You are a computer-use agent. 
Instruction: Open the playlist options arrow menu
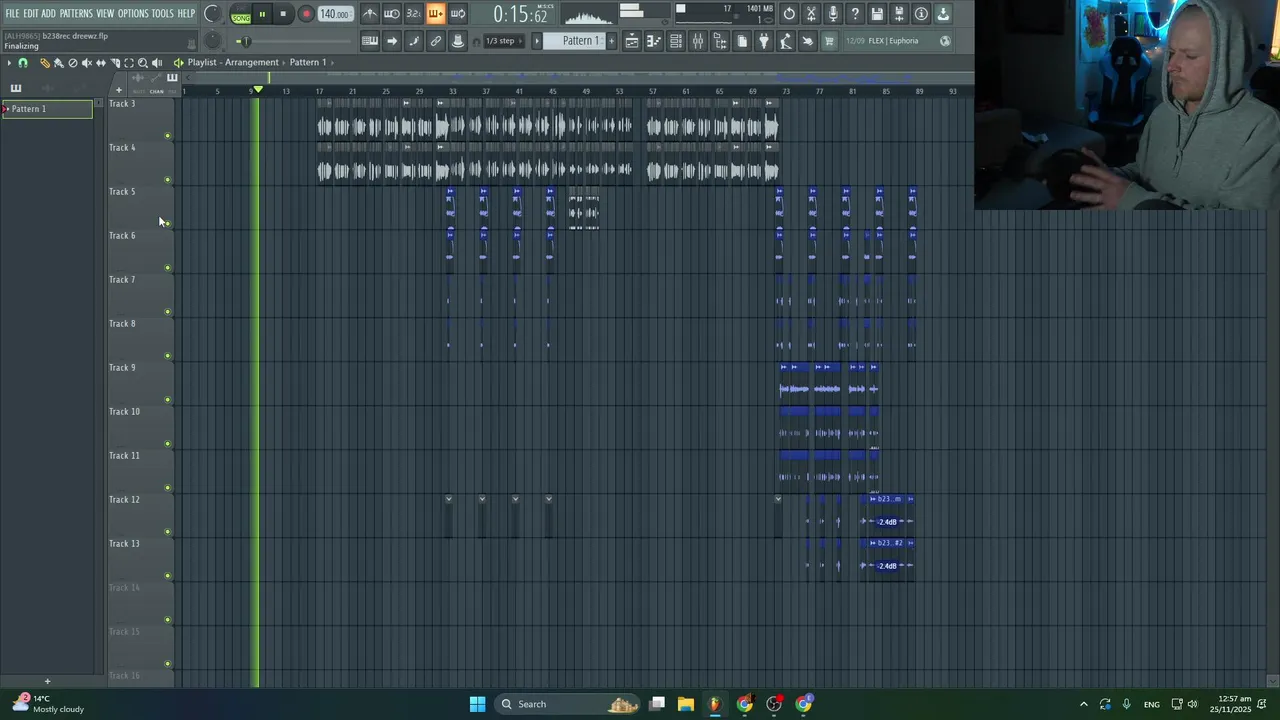pos(9,62)
